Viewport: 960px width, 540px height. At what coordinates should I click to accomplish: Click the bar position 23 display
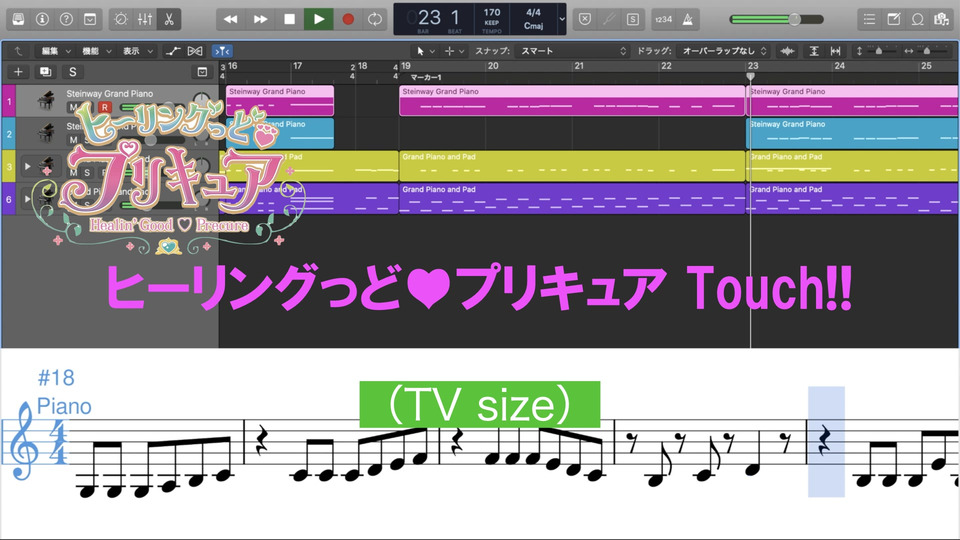[429, 17]
